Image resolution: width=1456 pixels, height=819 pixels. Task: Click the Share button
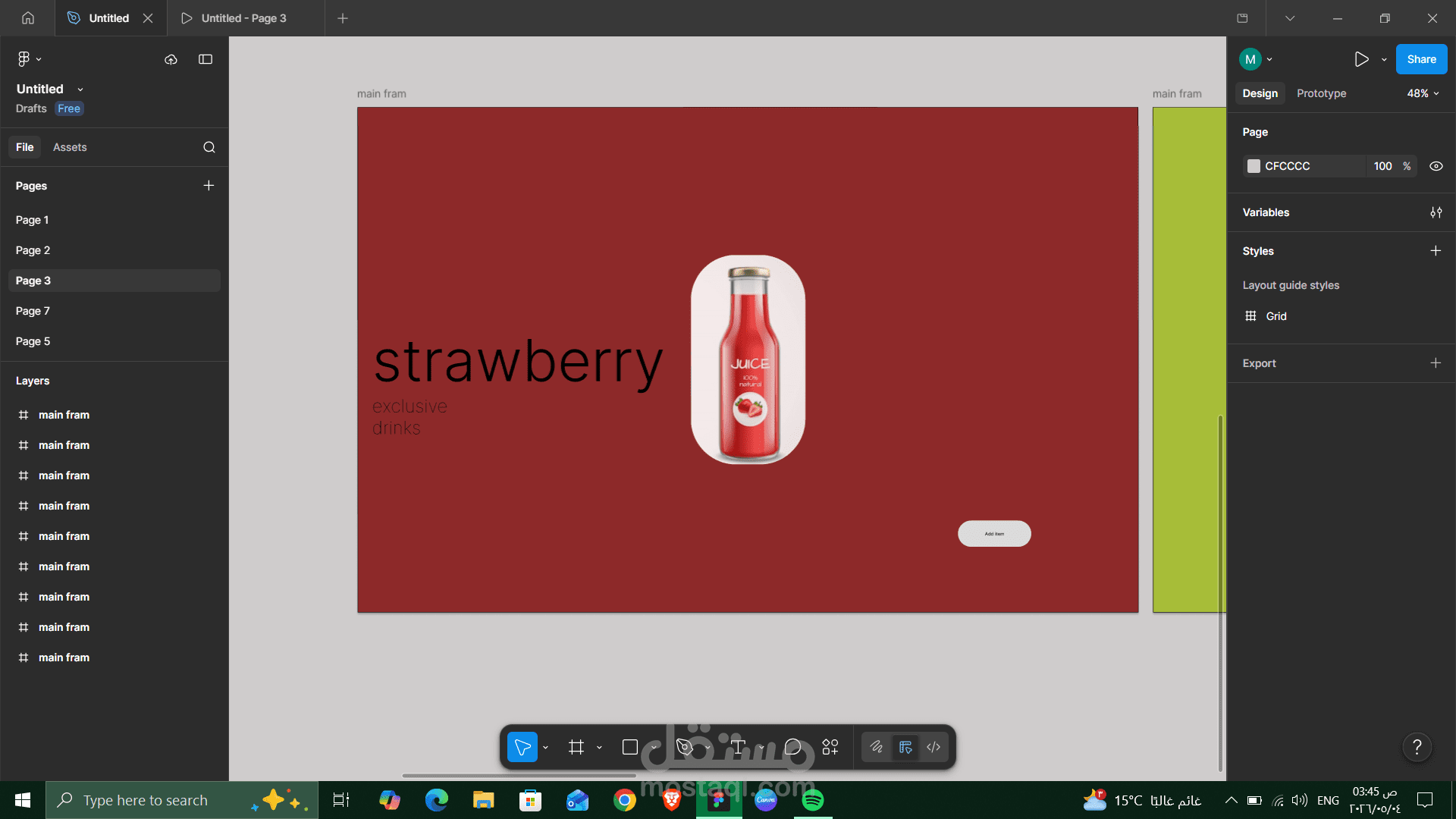pos(1421,59)
